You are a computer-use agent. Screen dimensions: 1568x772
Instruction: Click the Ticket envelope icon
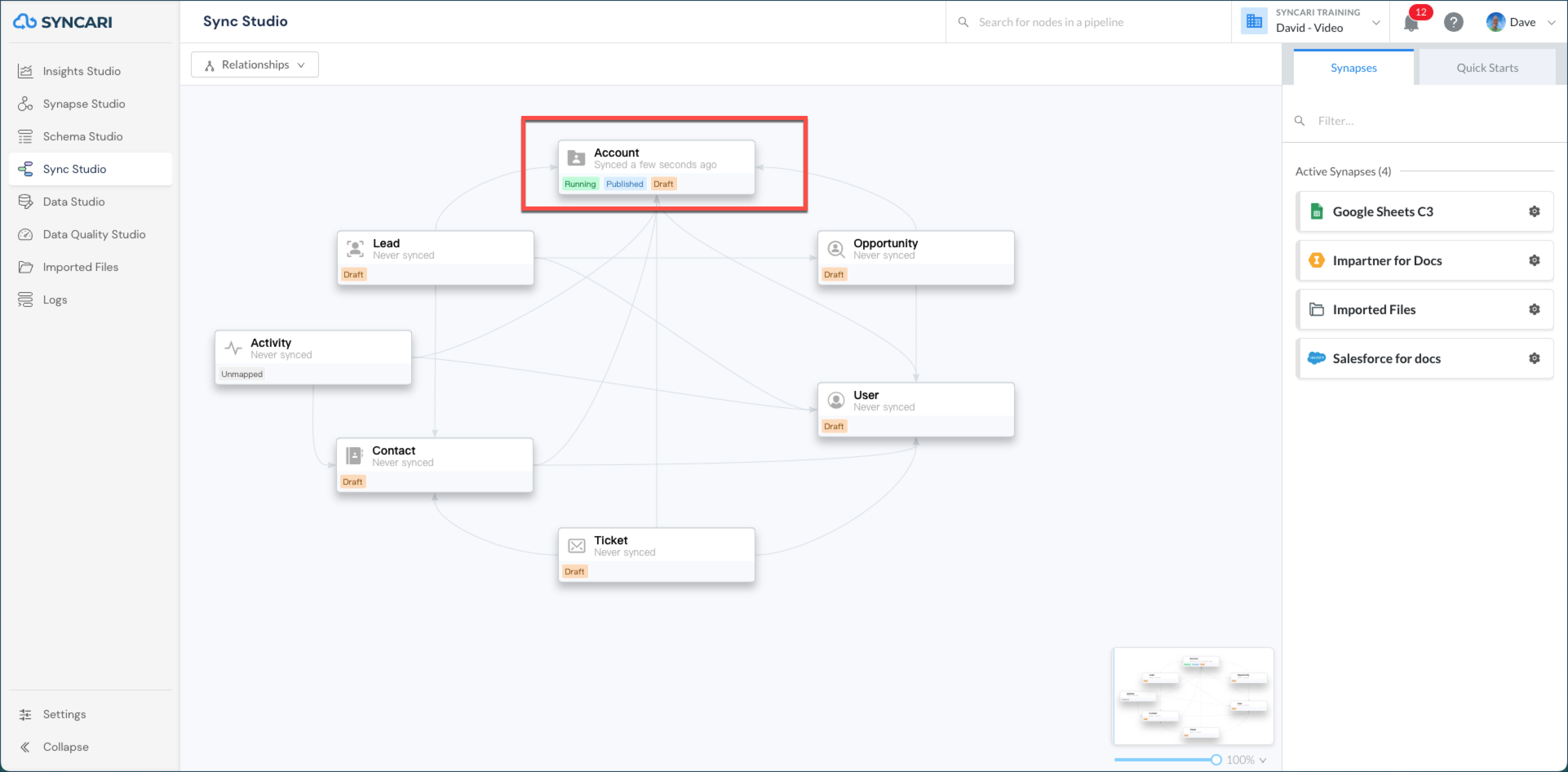click(x=576, y=546)
